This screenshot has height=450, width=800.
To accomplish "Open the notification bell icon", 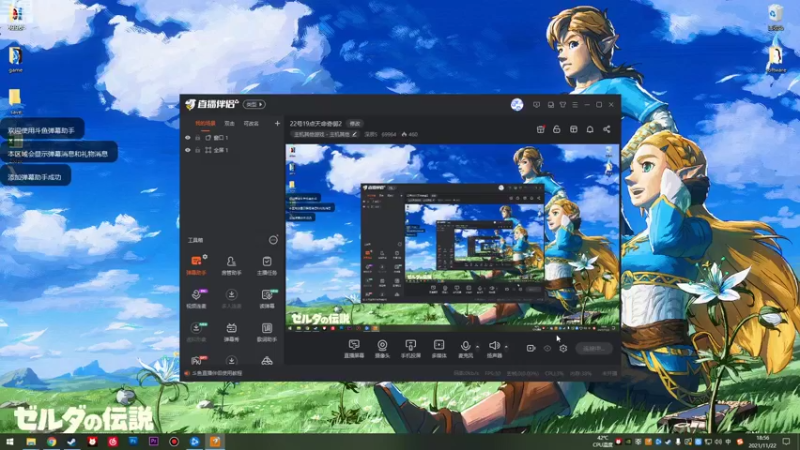I will [x=590, y=129].
